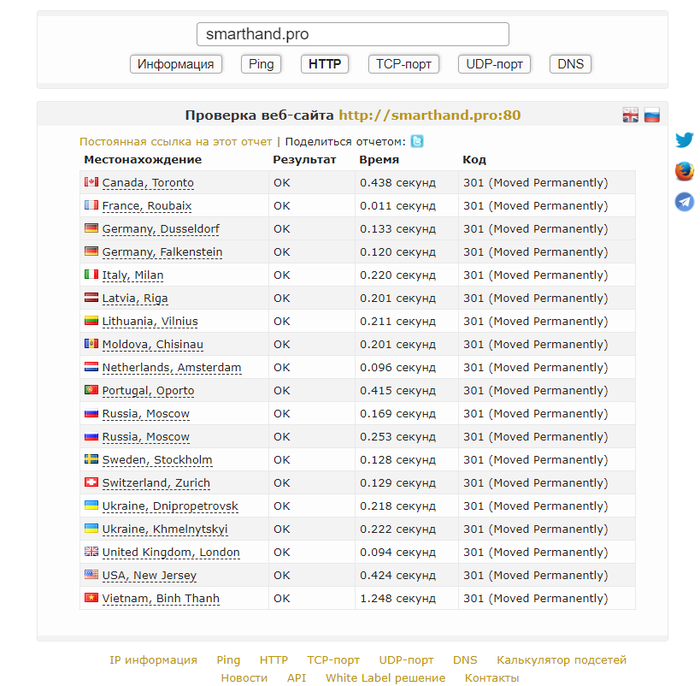Click the Italy flag icon
The height and width of the screenshot is (686, 700).
[x=91, y=274]
